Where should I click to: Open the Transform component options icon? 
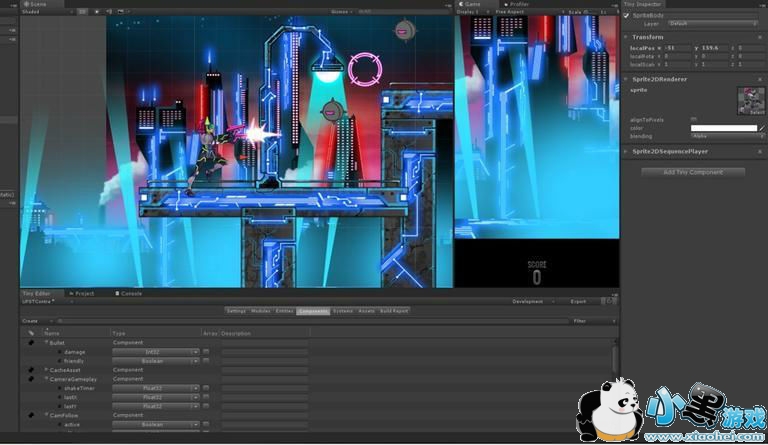pyautogui.click(x=760, y=37)
